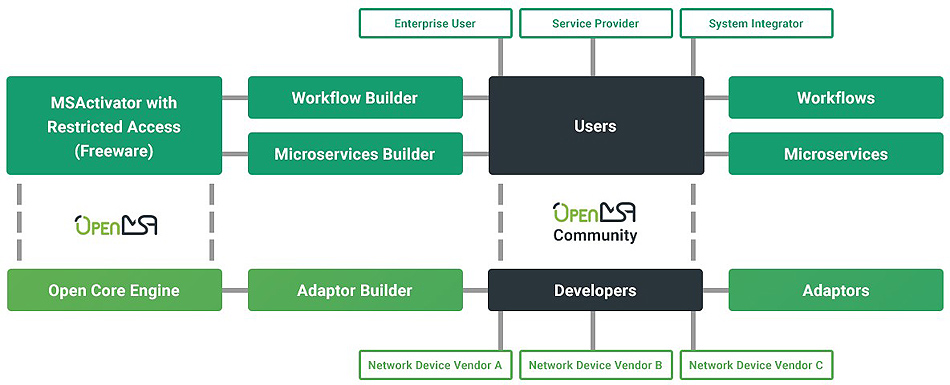Click the dark Developers block
Screen dimensions: 950x385
pos(596,290)
